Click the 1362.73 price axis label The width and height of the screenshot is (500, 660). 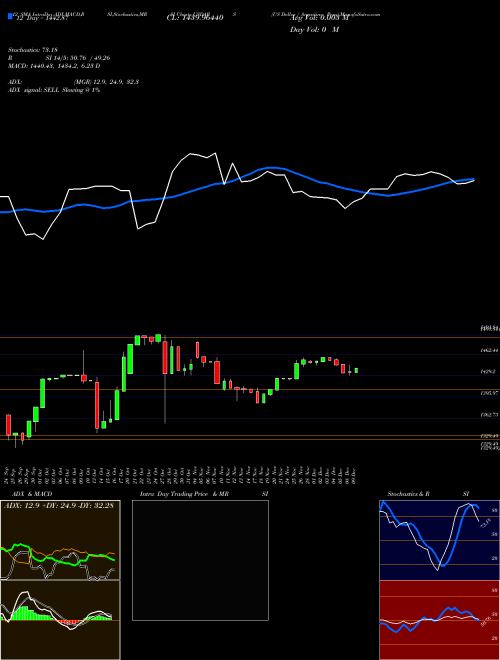pos(489,415)
